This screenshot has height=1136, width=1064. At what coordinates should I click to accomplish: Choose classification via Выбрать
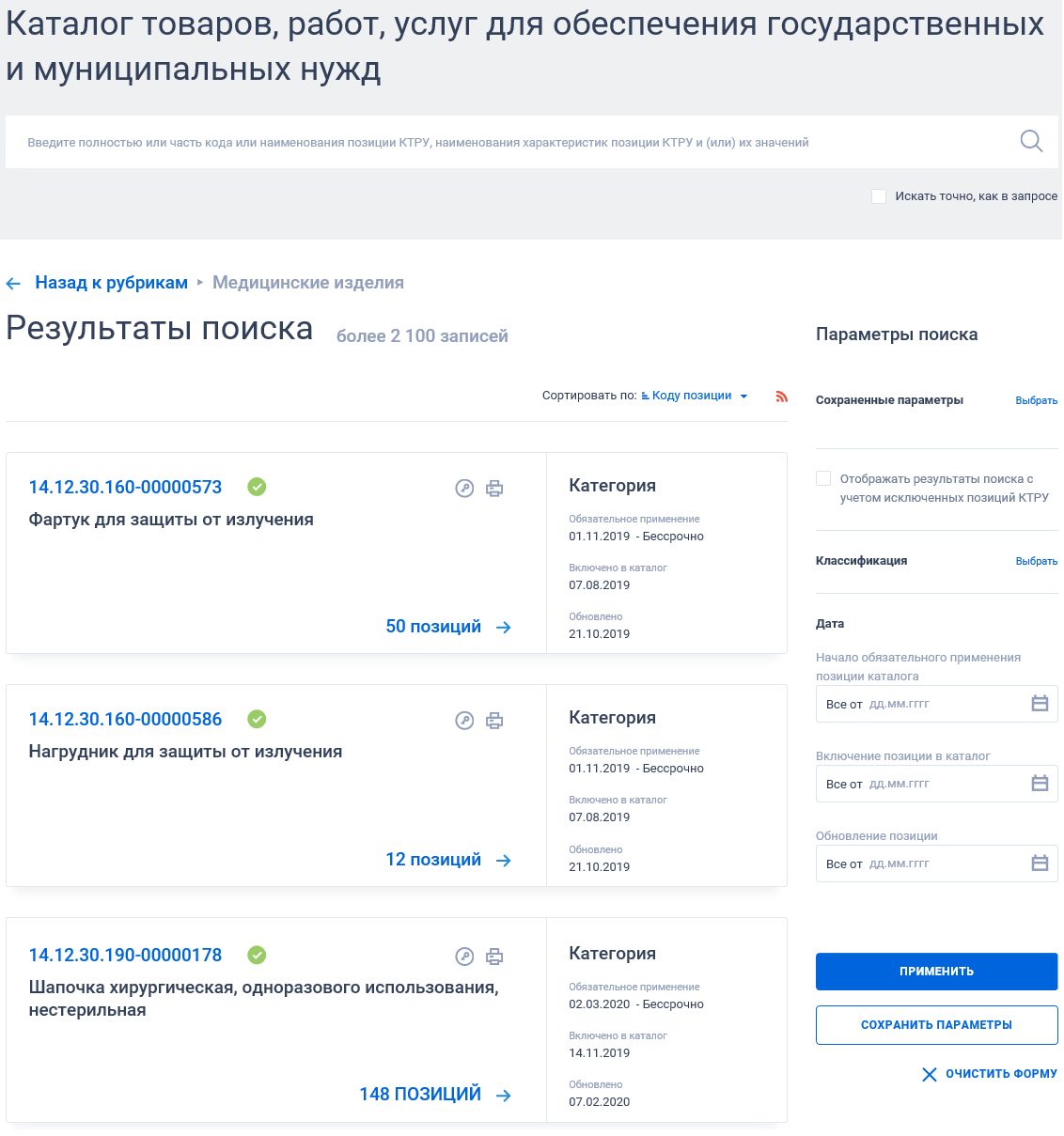pyautogui.click(x=1037, y=561)
